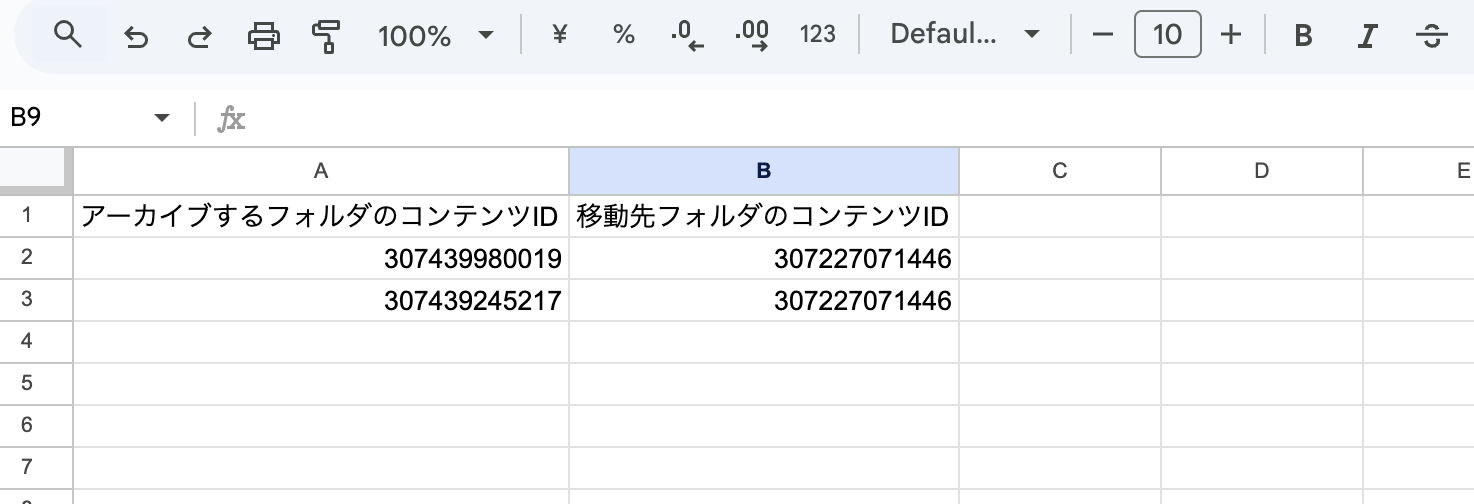This screenshot has height=504, width=1474.
Task: Open the Default font dropdown
Action: click(965, 35)
